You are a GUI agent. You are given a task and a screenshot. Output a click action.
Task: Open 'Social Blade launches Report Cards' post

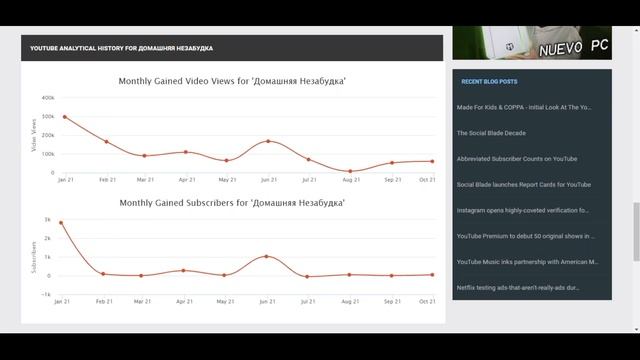click(524, 184)
